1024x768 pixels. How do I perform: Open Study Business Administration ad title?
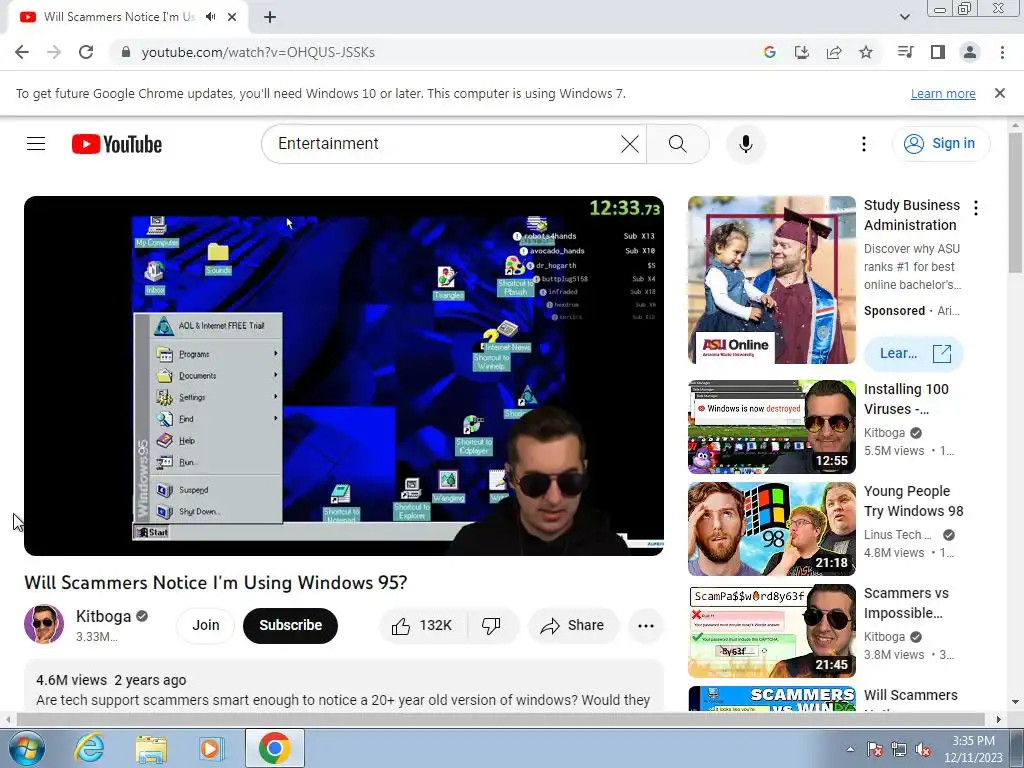tap(912, 215)
